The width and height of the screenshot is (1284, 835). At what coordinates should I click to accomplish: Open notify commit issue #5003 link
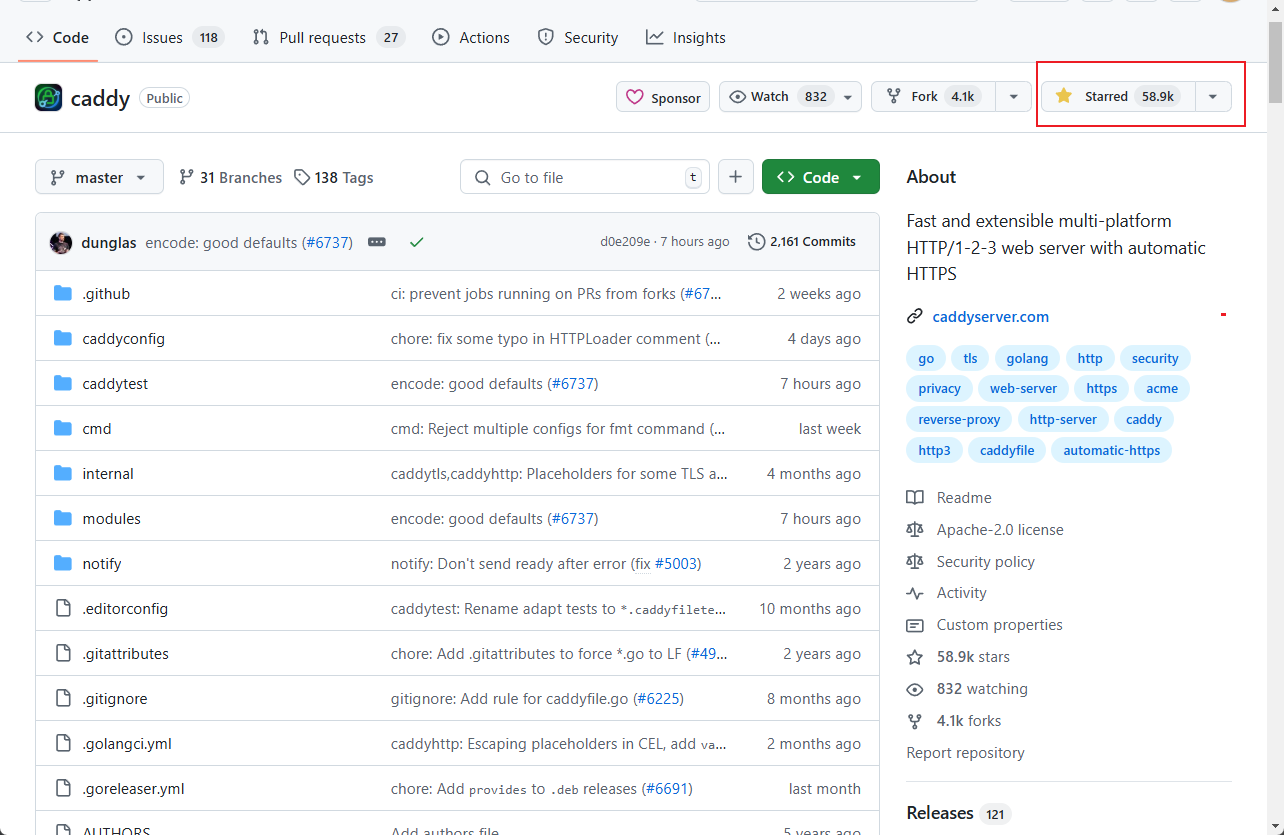(x=676, y=564)
